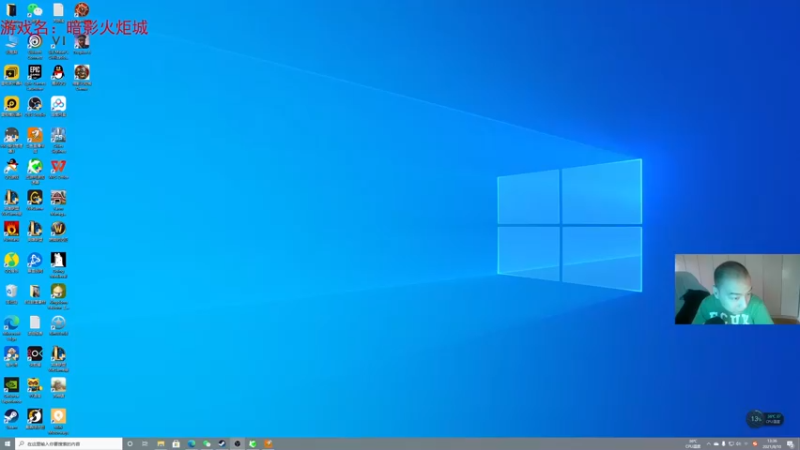Open the QQ Music green-yellow note icon
This screenshot has width=800, height=450.
tap(11, 260)
